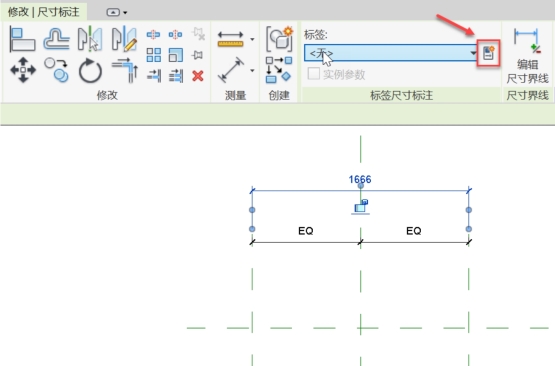Click the Mirror Draw Axis tool

pyautogui.click(x=124, y=38)
